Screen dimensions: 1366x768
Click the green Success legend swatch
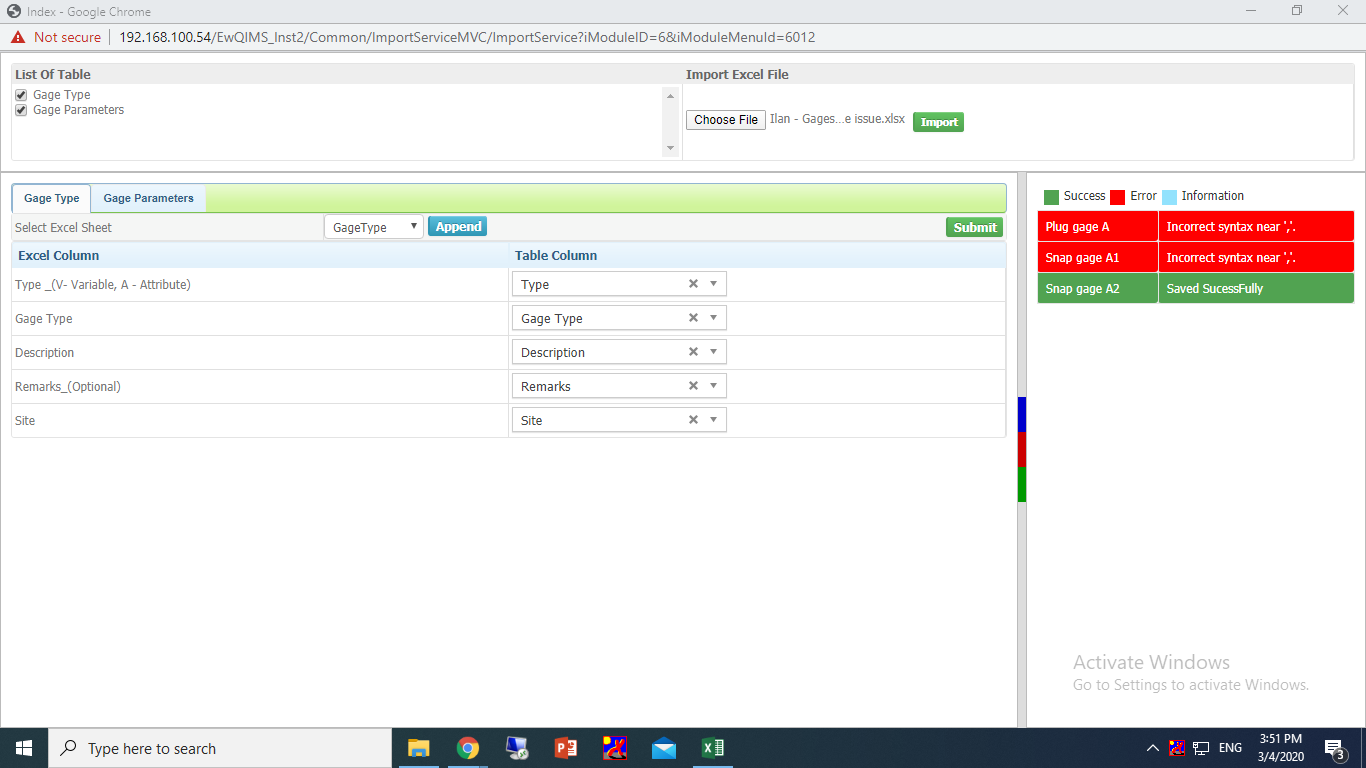click(1051, 197)
